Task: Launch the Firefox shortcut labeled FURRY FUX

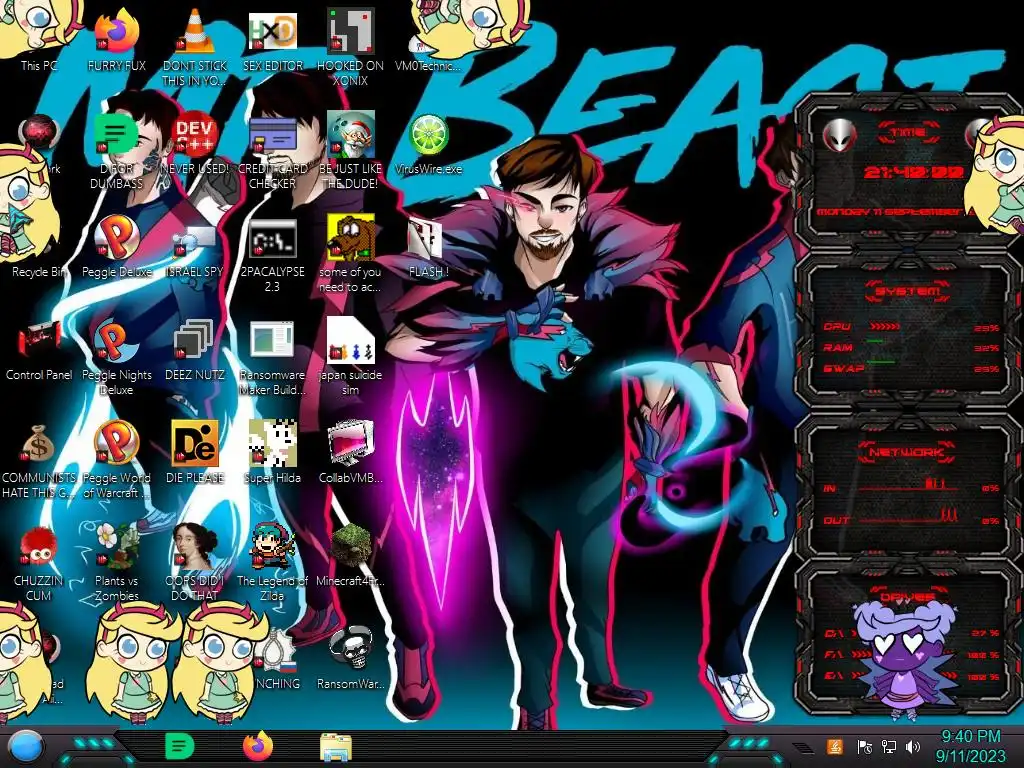Action: pyautogui.click(x=116, y=39)
